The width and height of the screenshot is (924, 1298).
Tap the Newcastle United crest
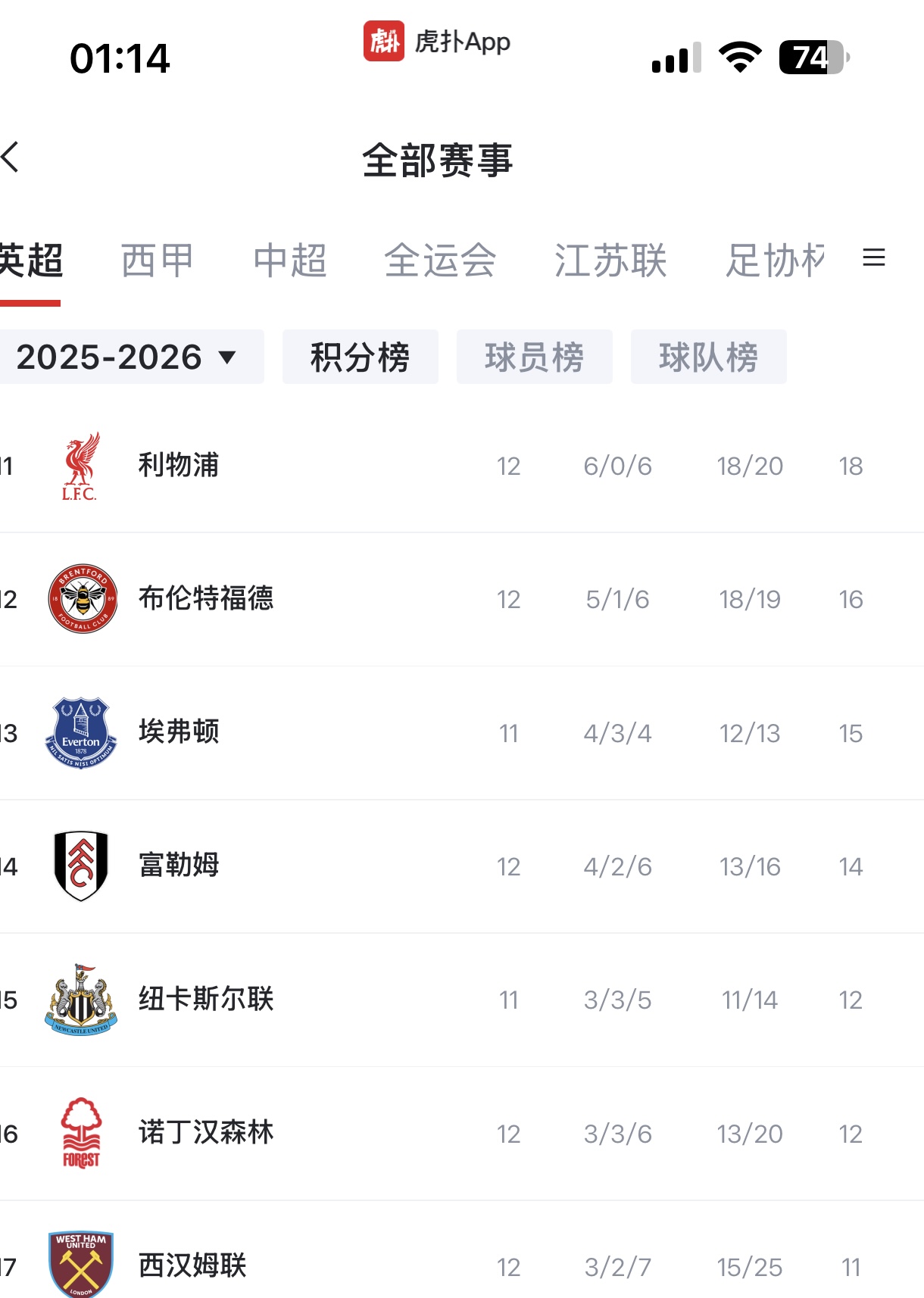coord(81,1000)
